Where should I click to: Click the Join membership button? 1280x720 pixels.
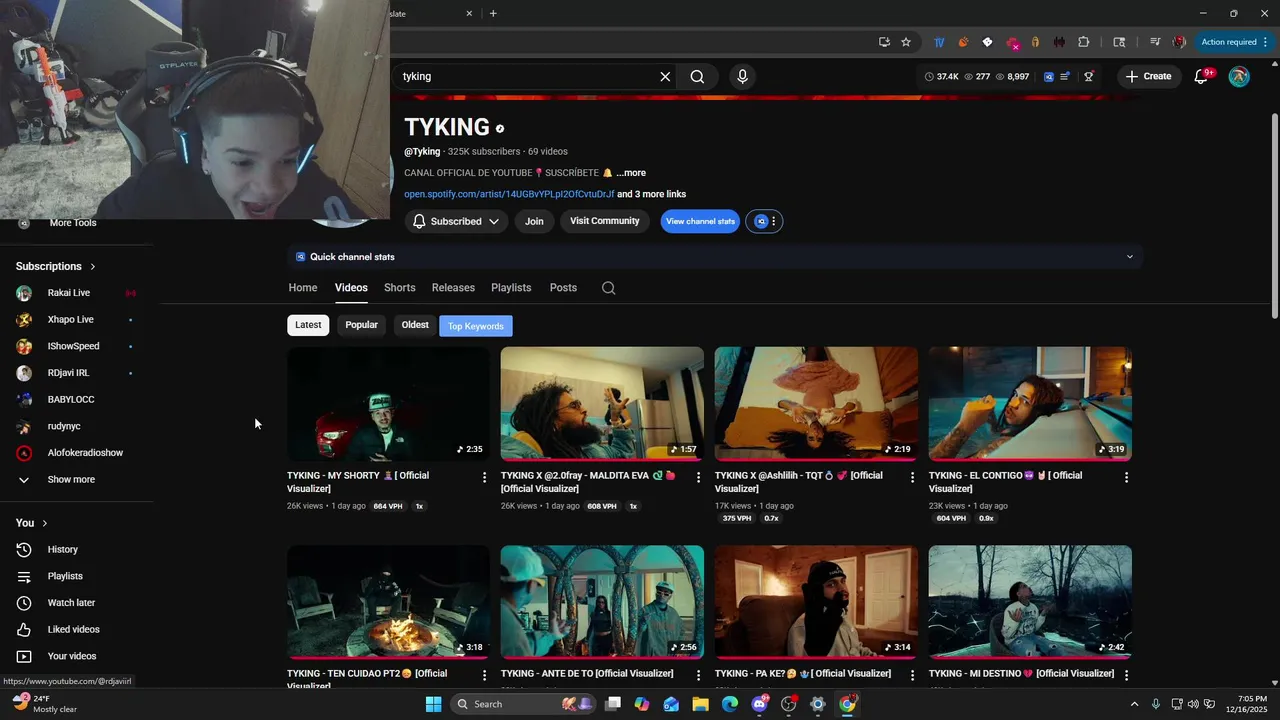(x=535, y=221)
